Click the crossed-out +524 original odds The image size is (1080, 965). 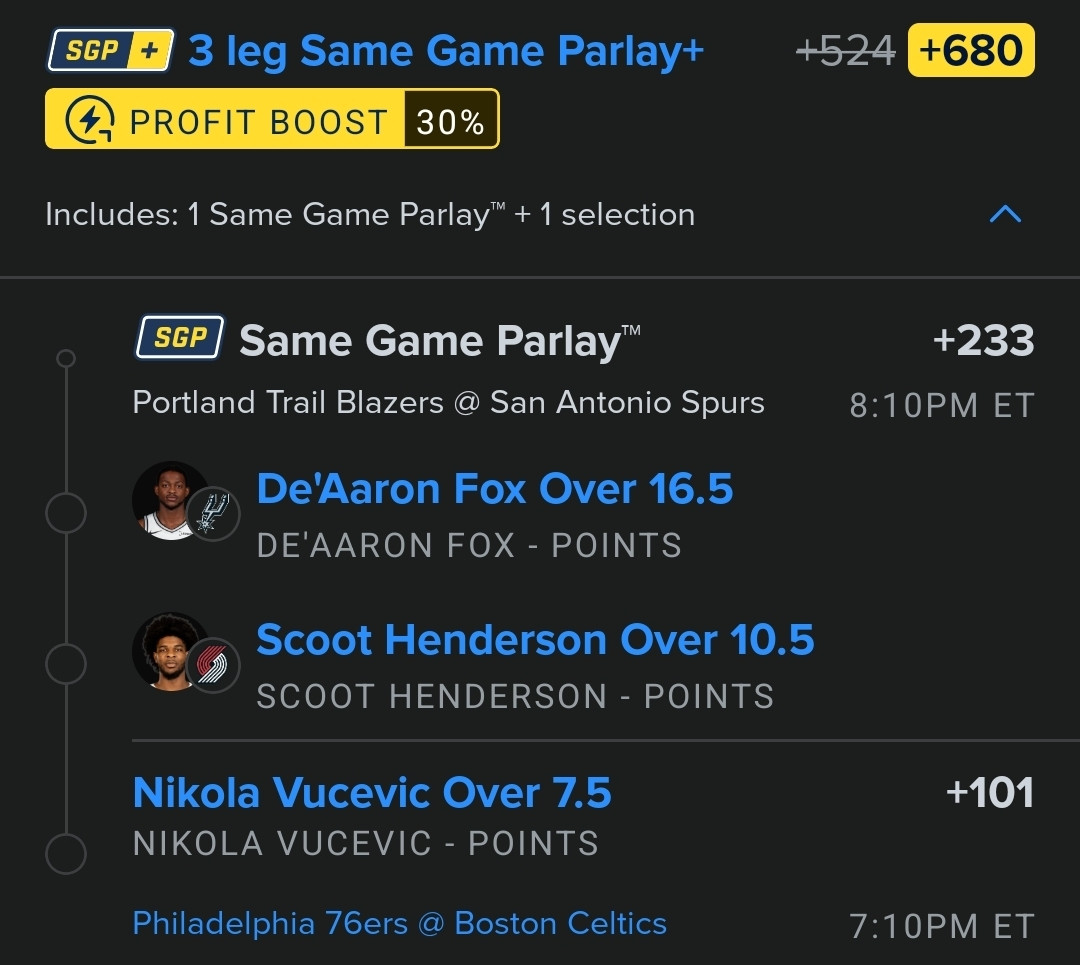[845, 51]
